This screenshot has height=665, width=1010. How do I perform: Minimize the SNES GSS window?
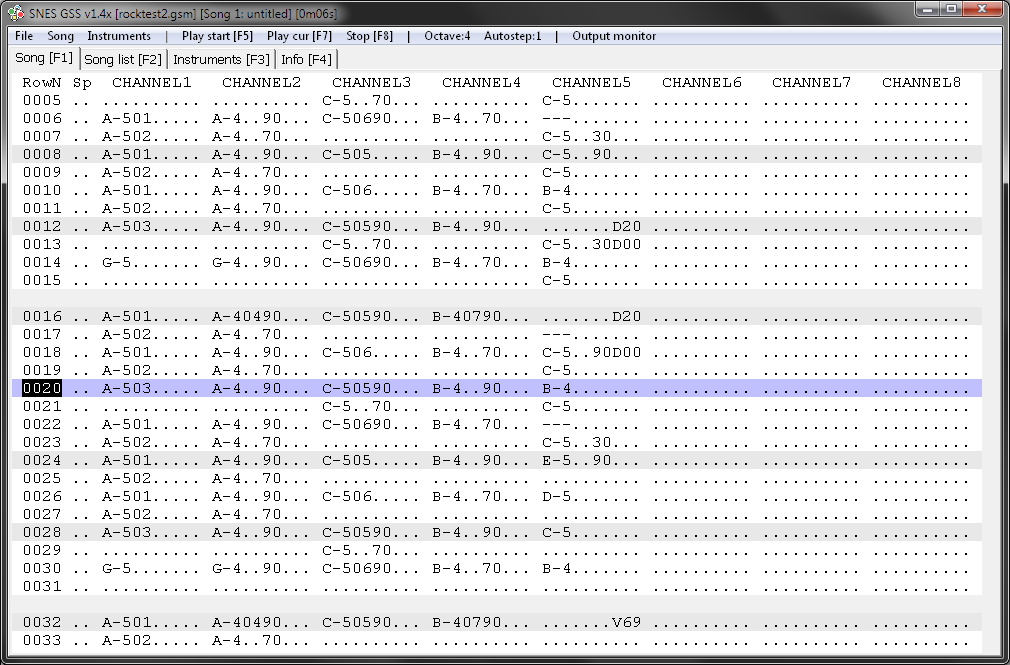click(928, 9)
